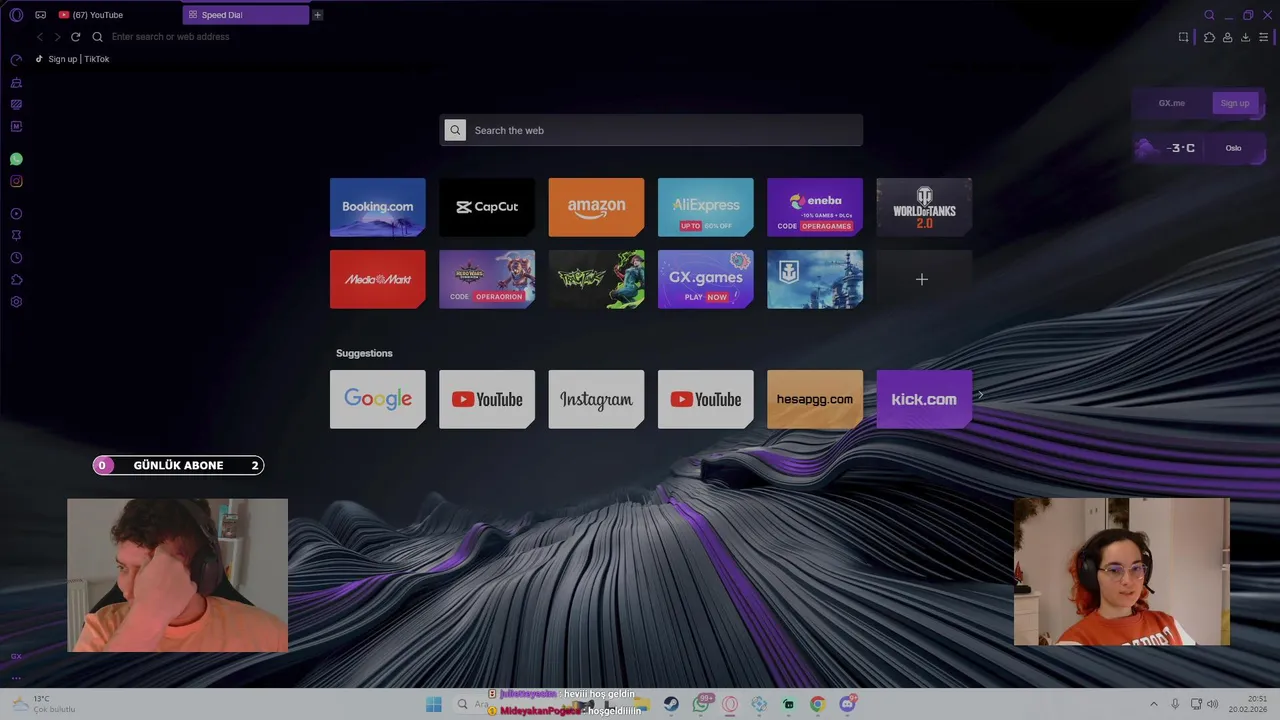Open the Booking.com speed dial tile

[378, 207]
